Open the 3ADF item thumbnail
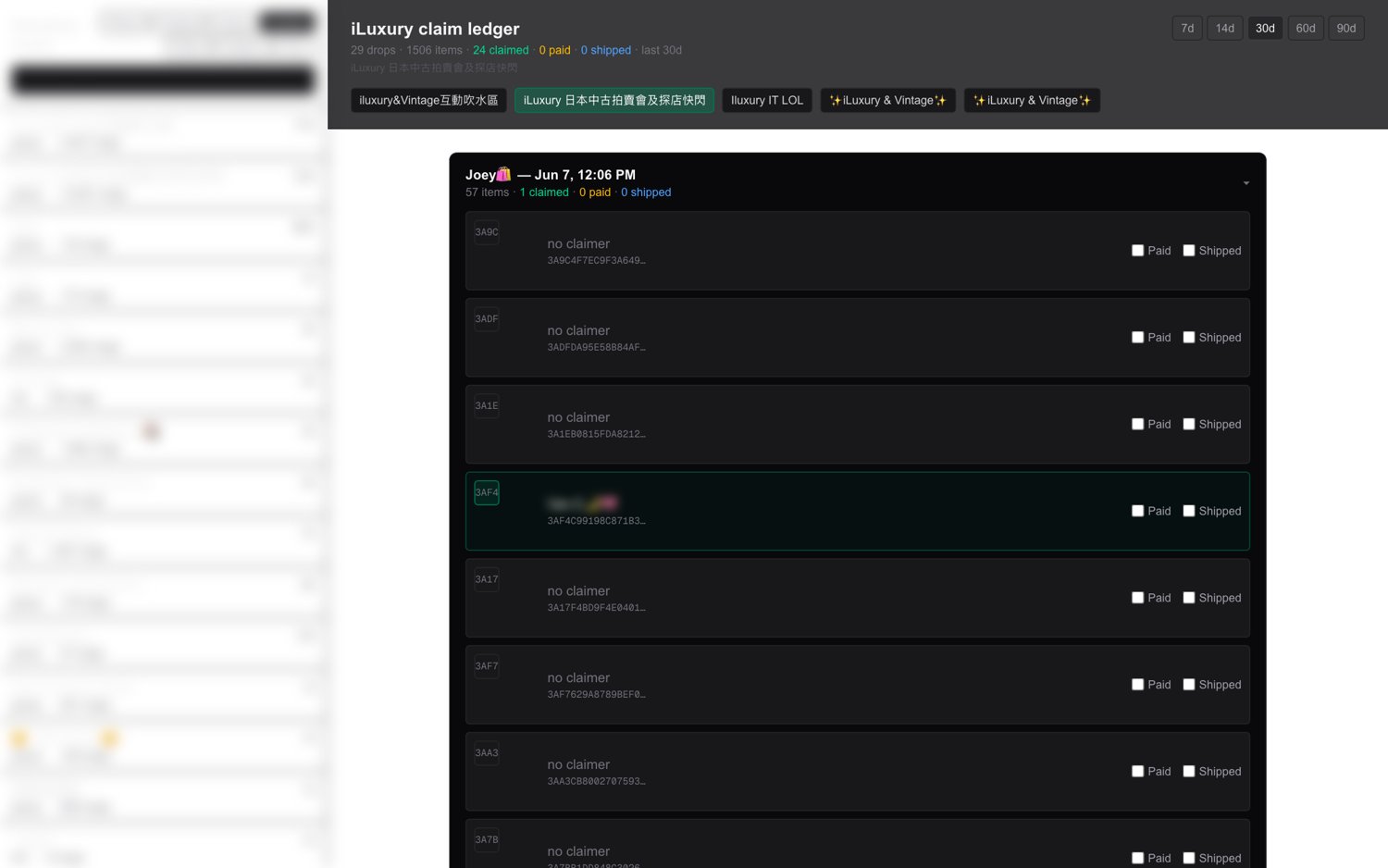Screen dimensions: 1388x868 coord(487,319)
